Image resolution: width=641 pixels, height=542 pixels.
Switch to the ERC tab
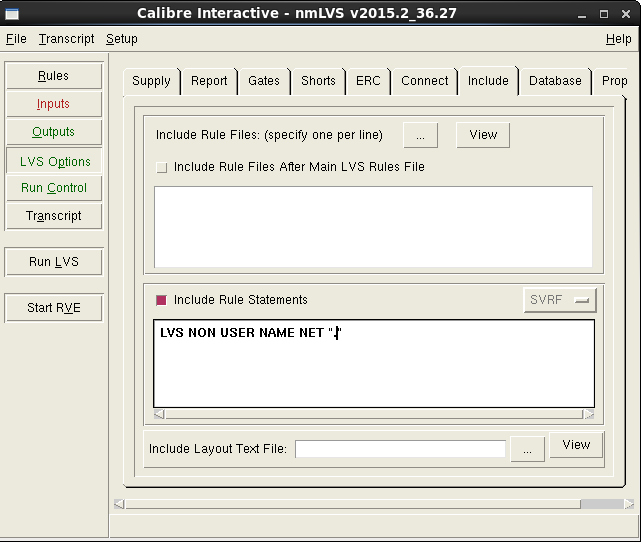pos(368,81)
